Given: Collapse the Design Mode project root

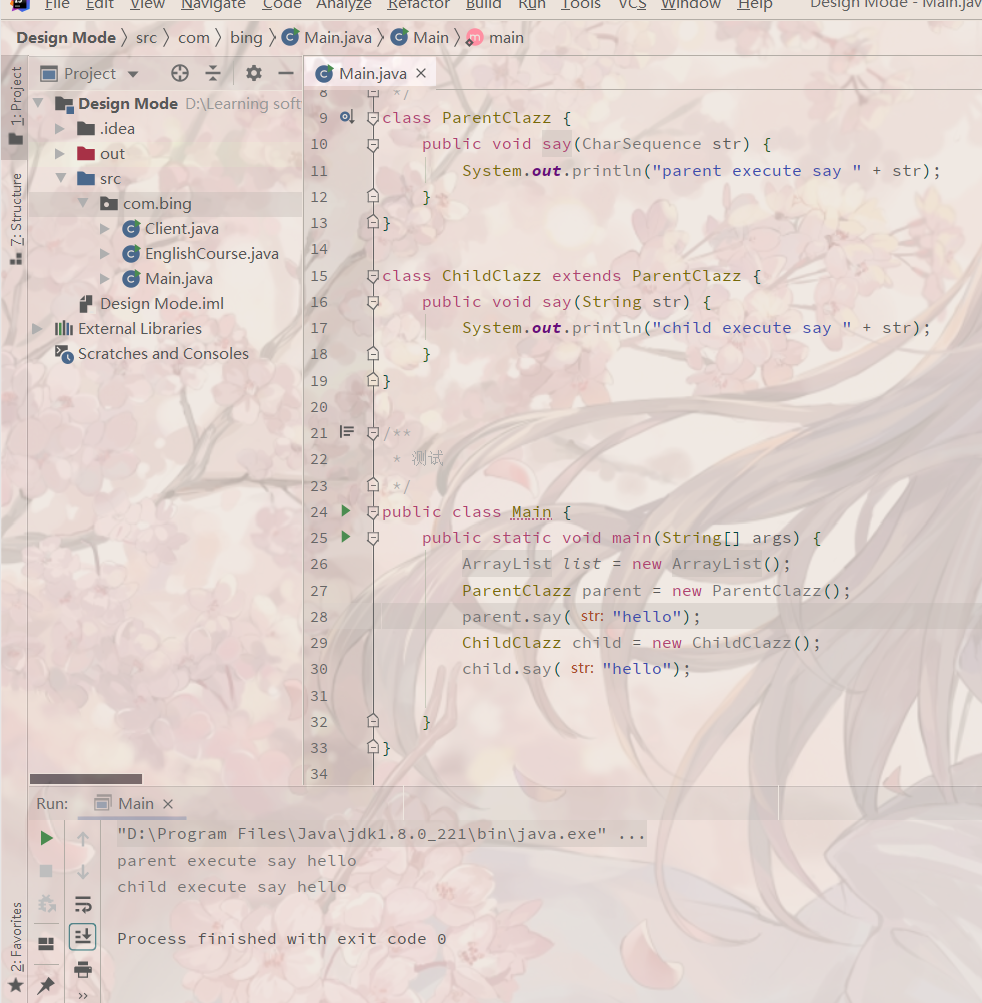Looking at the screenshot, I should coord(38,103).
